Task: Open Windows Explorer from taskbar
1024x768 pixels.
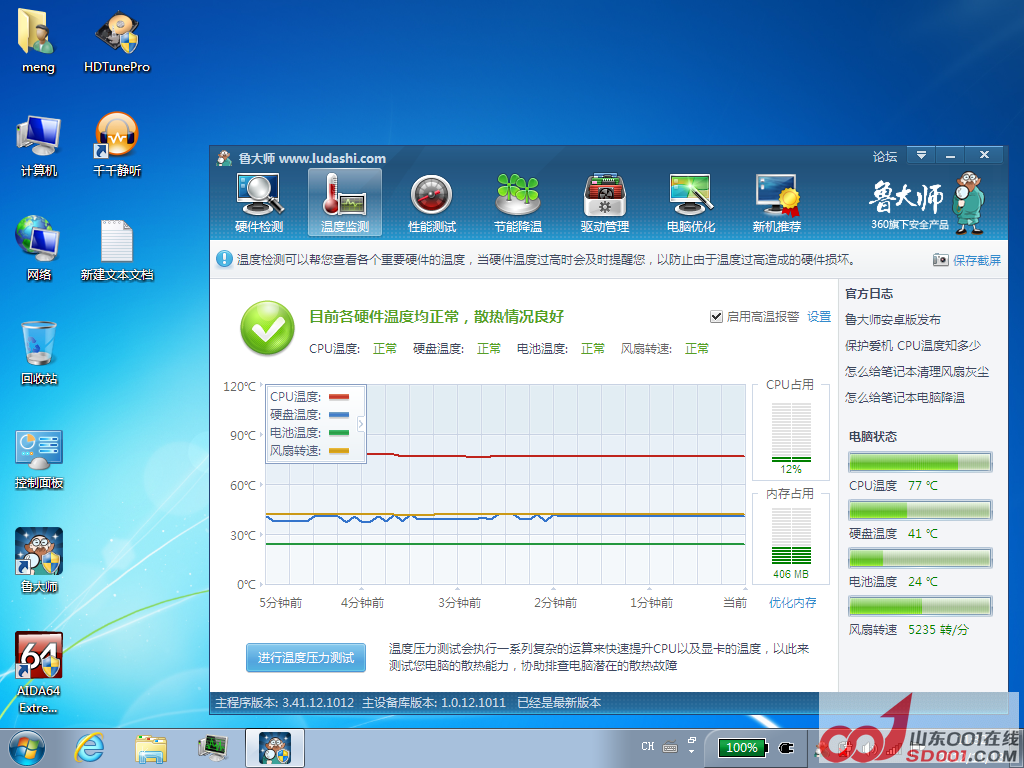Action: click(x=151, y=748)
